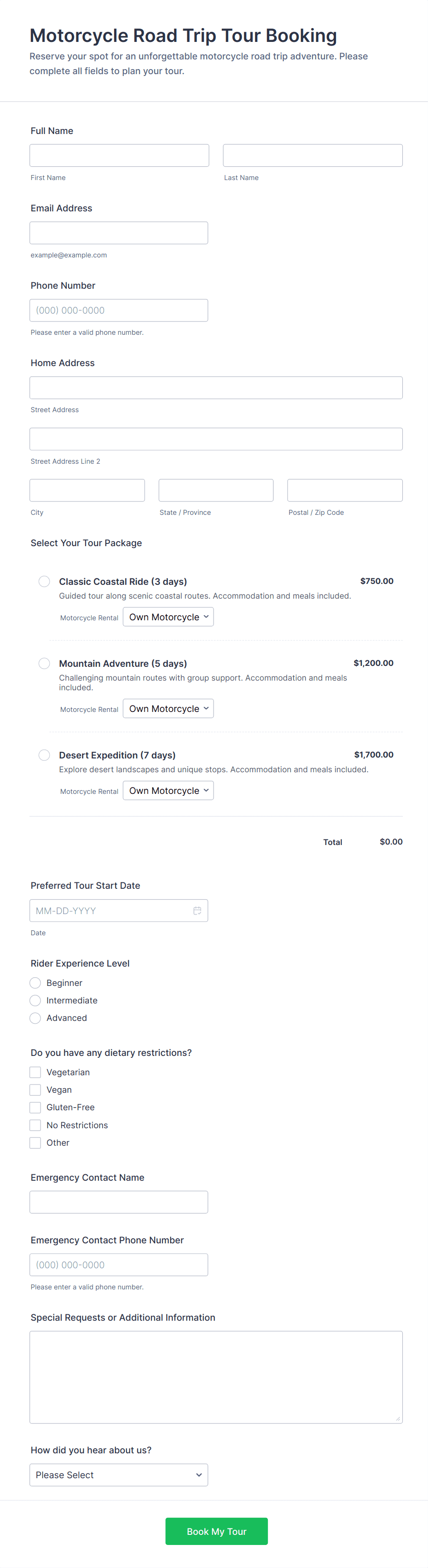The height and width of the screenshot is (1568, 428).
Task: Pick the Desert Expedition package
Action: click(x=44, y=755)
